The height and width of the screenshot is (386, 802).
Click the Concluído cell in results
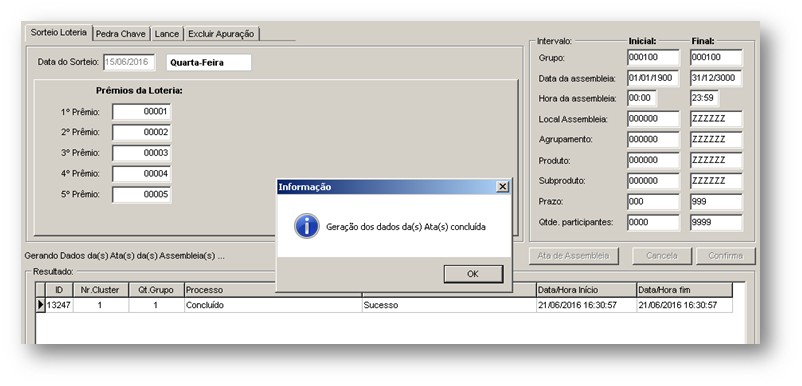click(273, 305)
